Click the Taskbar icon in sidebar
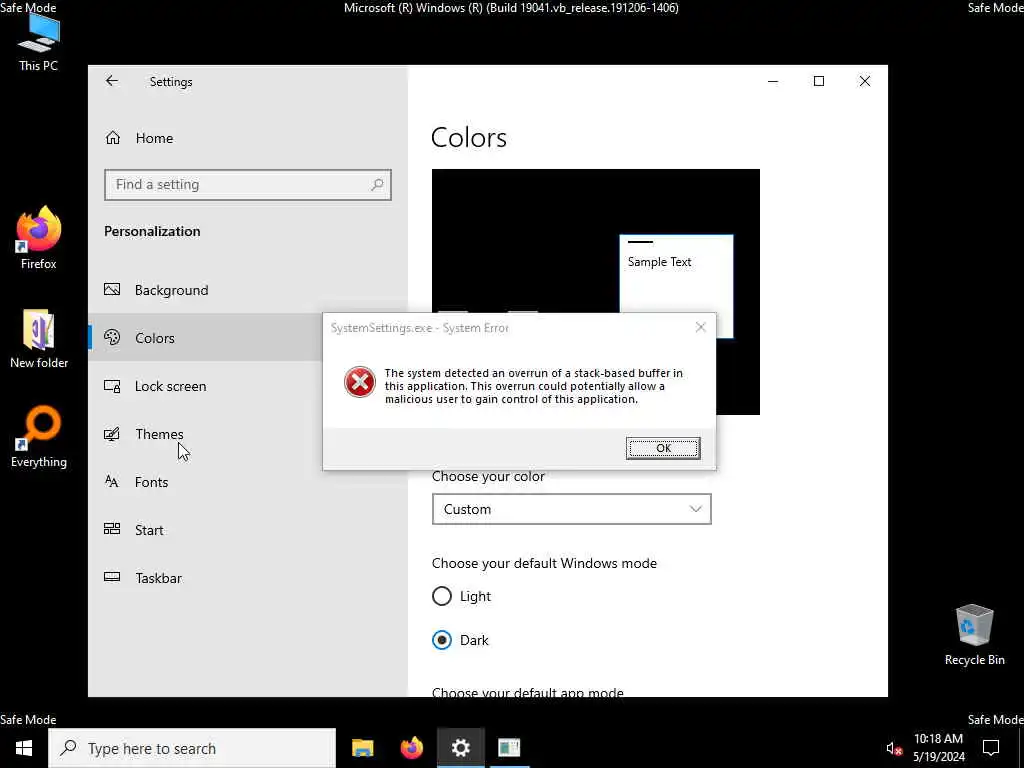Image resolution: width=1024 pixels, height=768 pixels. (112, 577)
